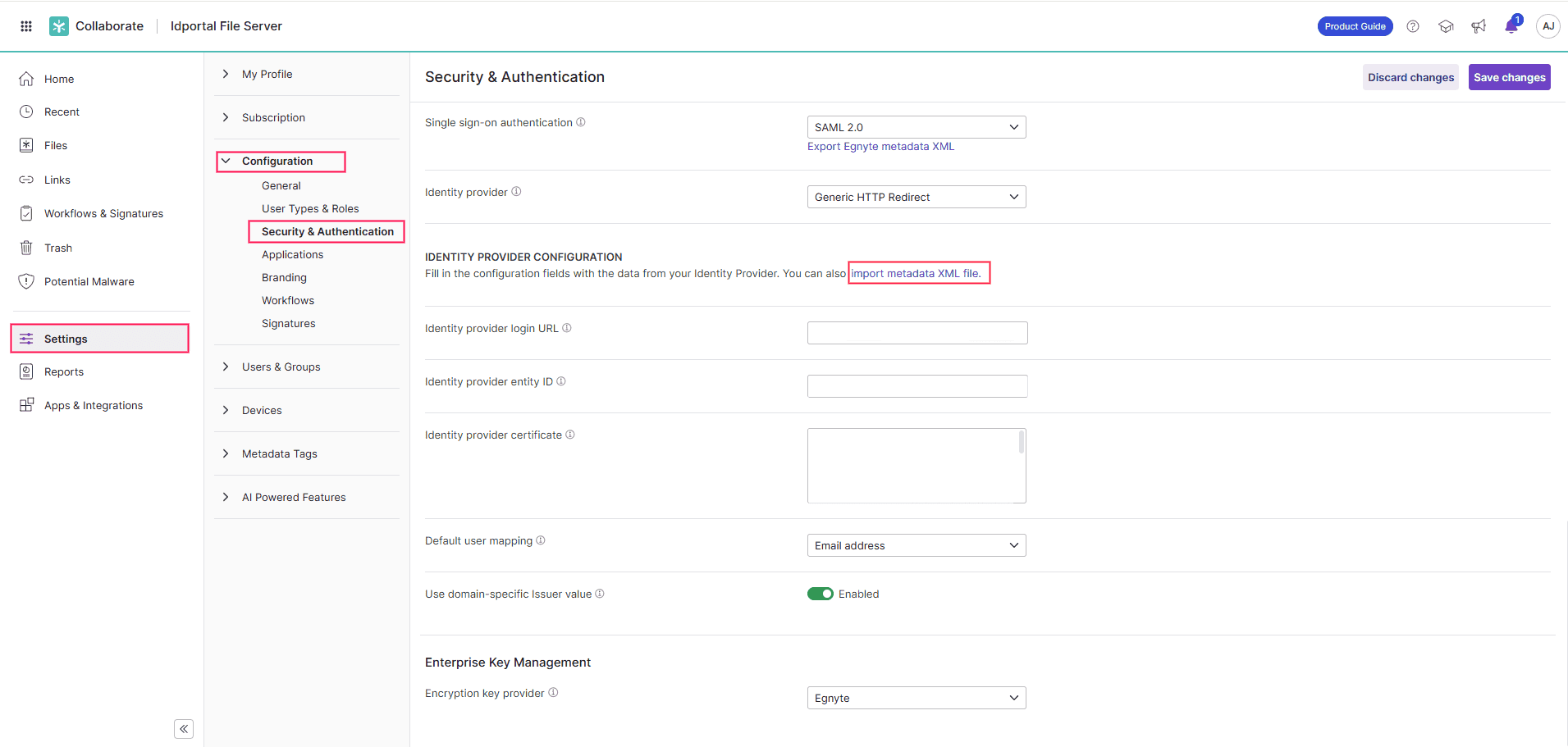Open the announcements megaphone icon
Screen dimensions: 1568x747
(x=1478, y=25)
